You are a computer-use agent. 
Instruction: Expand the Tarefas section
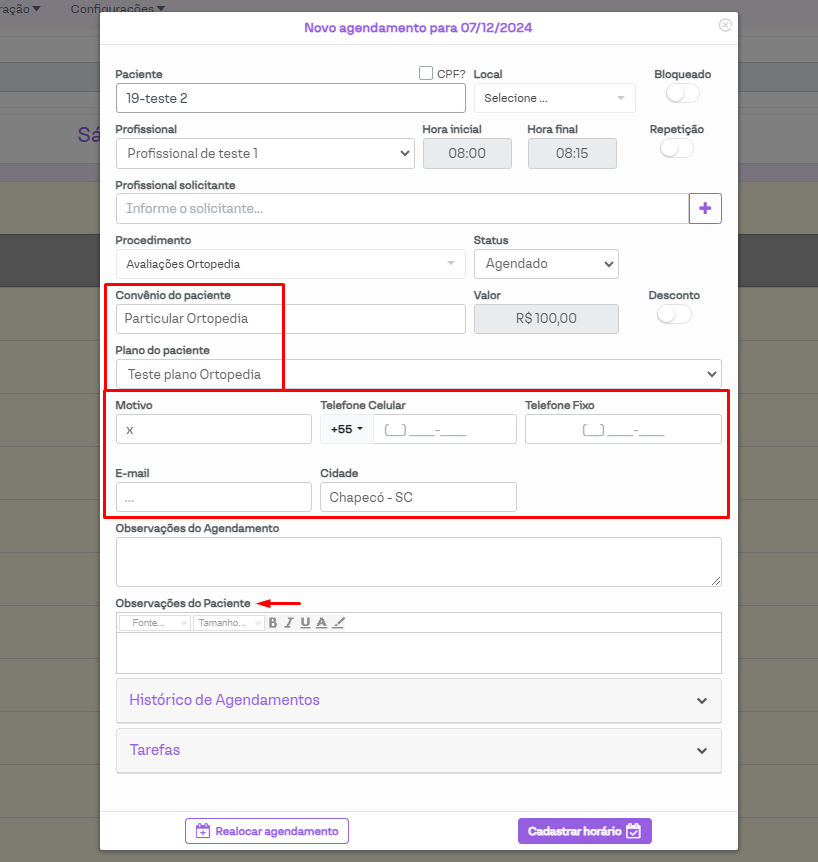point(418,750)
